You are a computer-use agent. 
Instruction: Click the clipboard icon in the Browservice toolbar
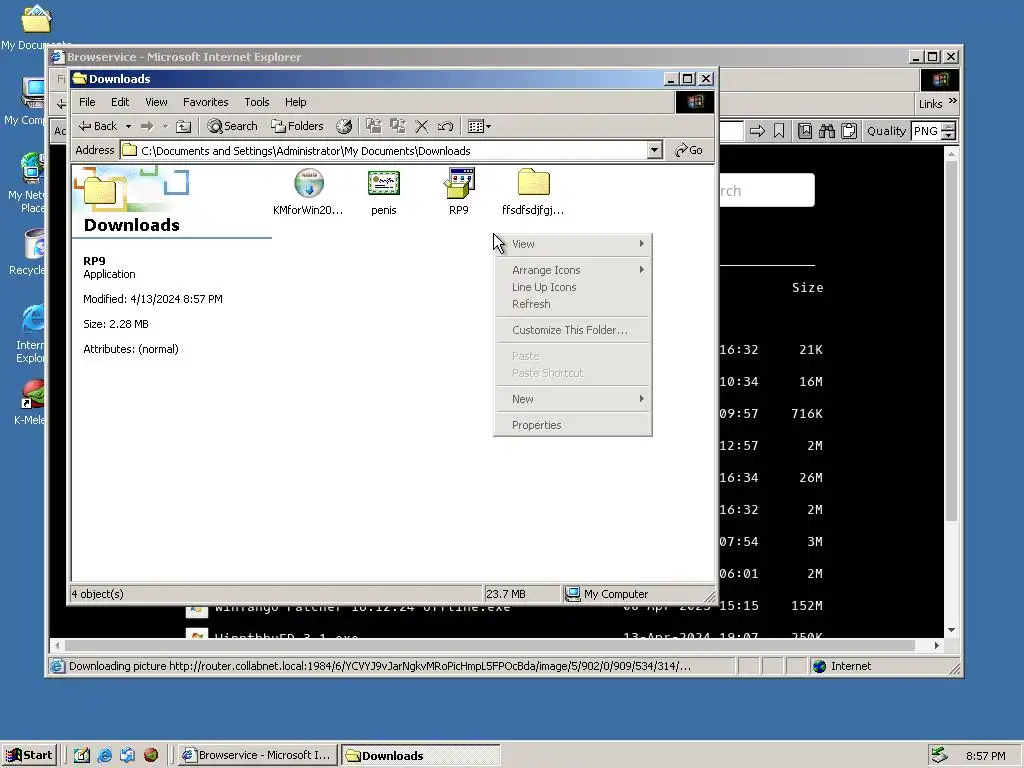[x=848, y=131]
